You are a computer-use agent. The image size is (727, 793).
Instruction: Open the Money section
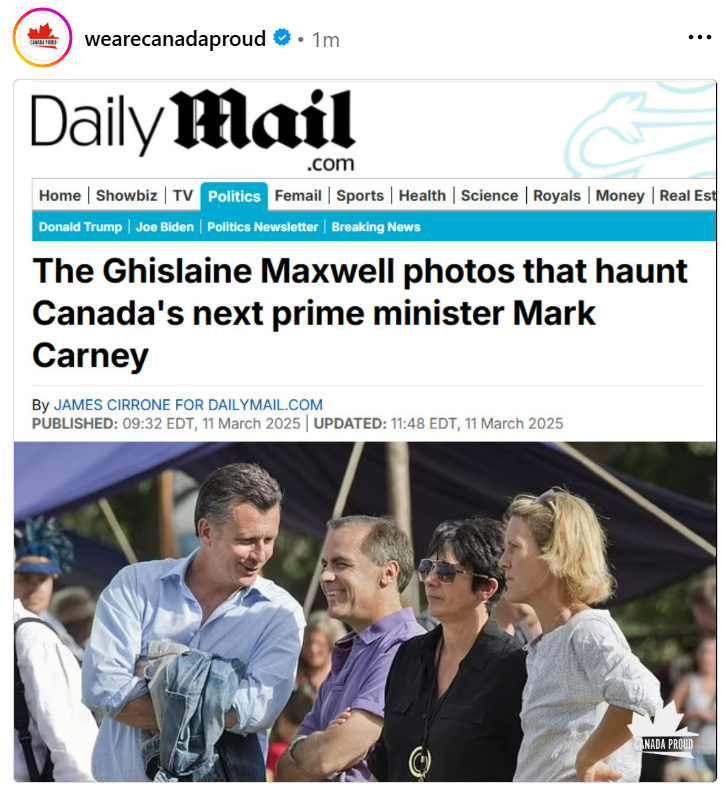point(620,196)
